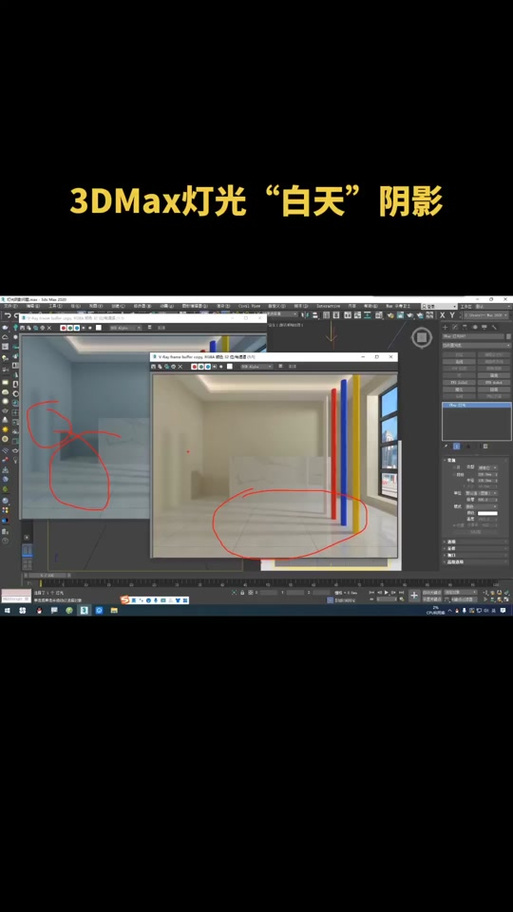The height and width of the screenshot is (912, 513).
Task: Click the Render Production teapot icon
Action: (409, 315)
